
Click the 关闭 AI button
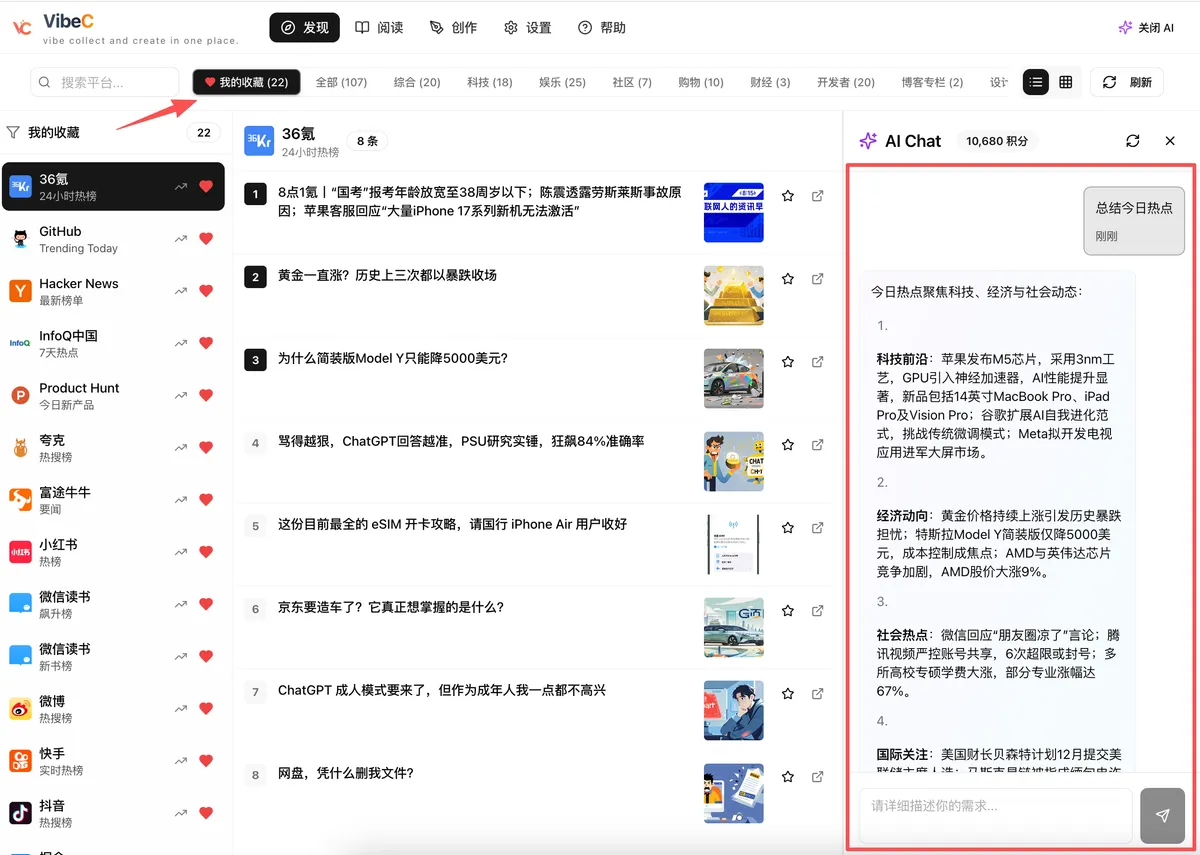coord(1146,28)
